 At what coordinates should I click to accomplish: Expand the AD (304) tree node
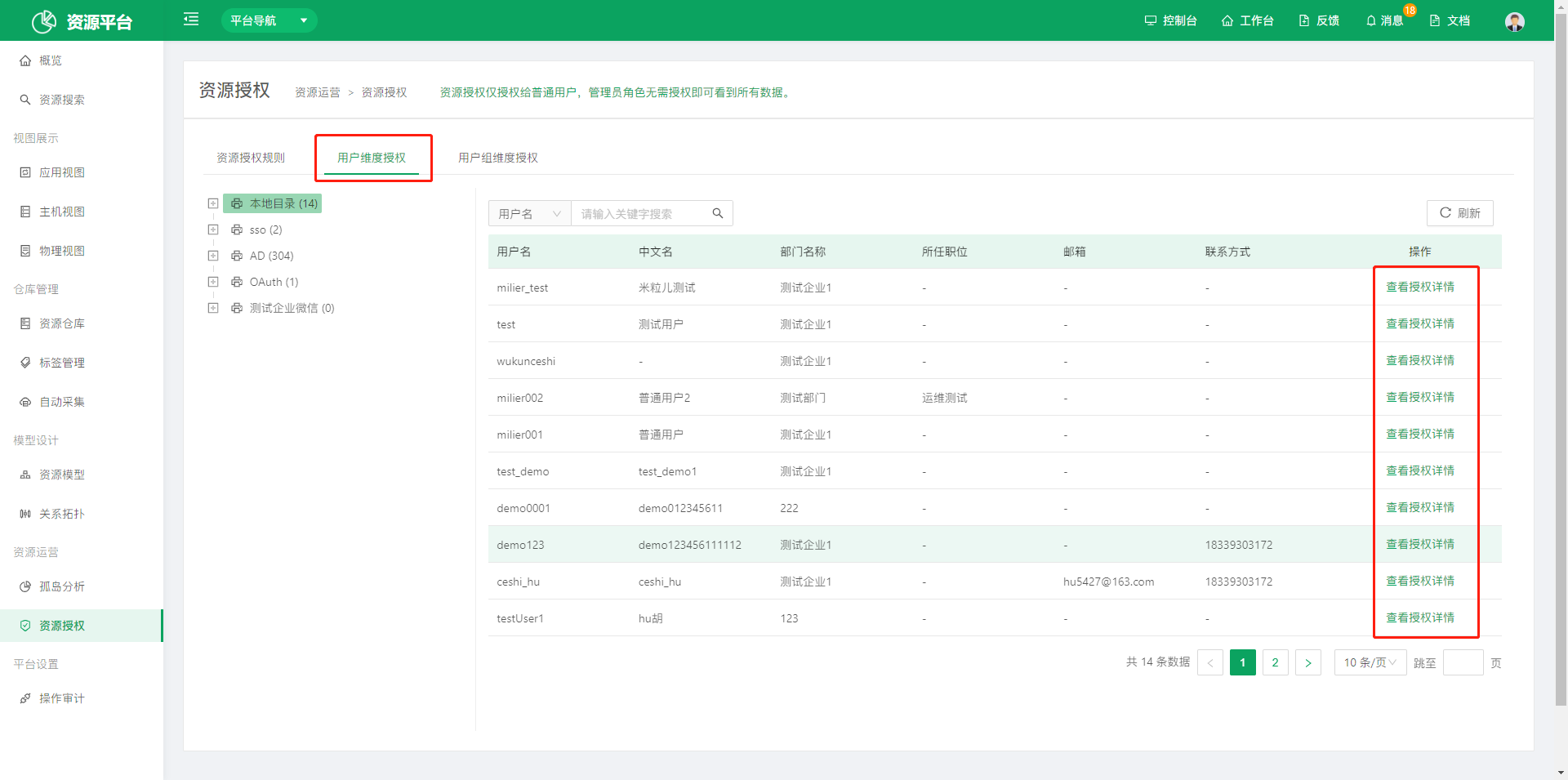(213, 256)
